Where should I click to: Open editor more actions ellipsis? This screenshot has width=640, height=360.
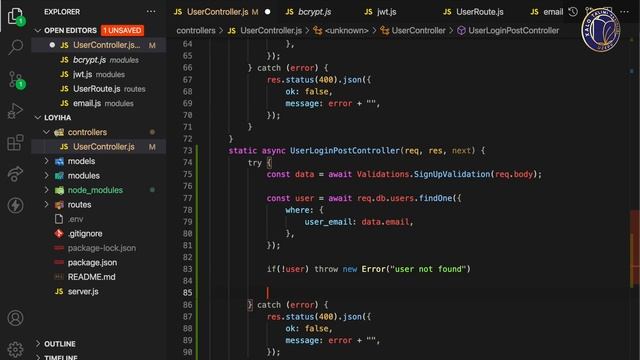(624, 12)
